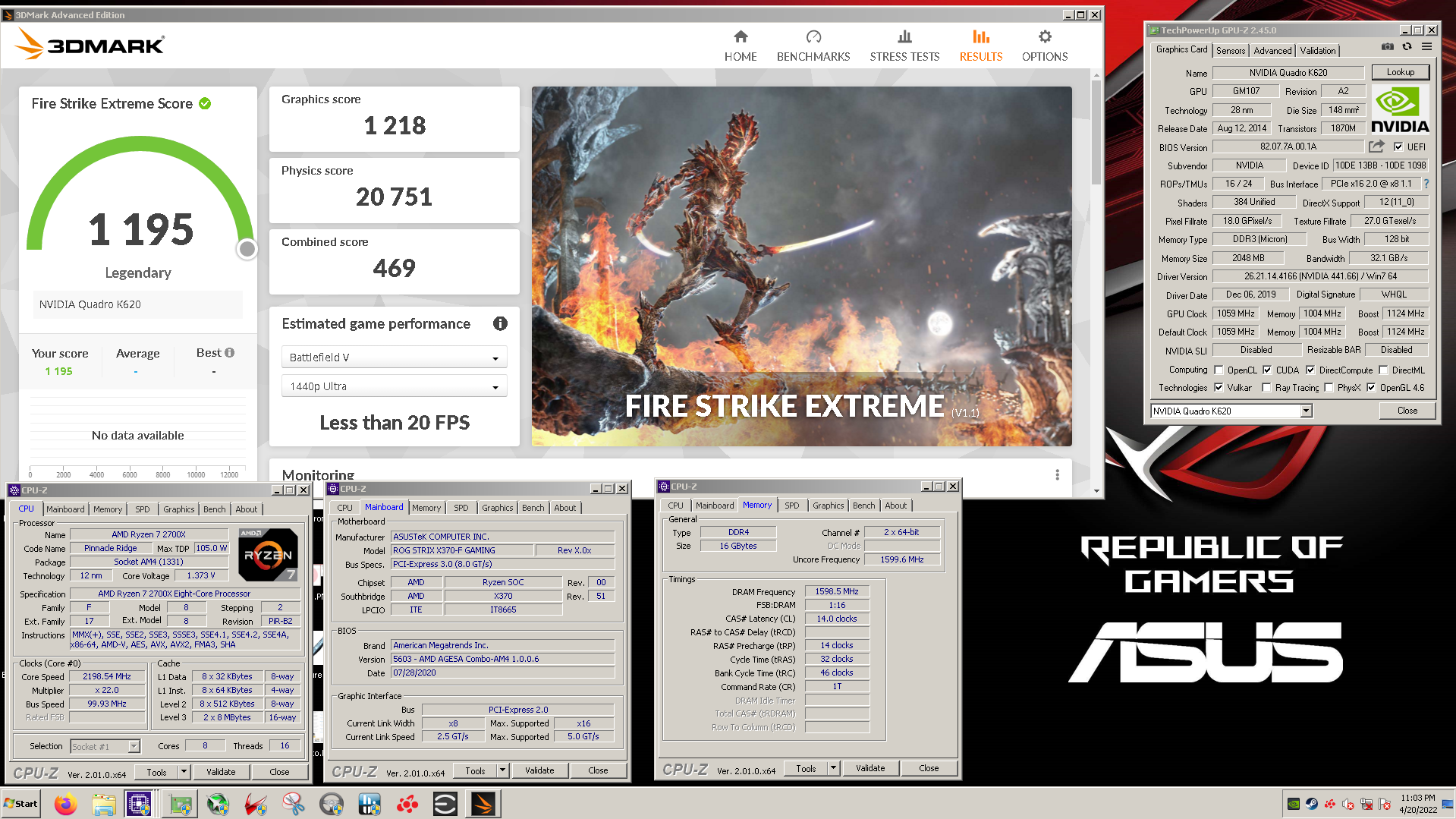The height and width of the screenshot is (819, 1456).
Task: Toggle the PhysX checkbox
Action: click(1329, 388)
